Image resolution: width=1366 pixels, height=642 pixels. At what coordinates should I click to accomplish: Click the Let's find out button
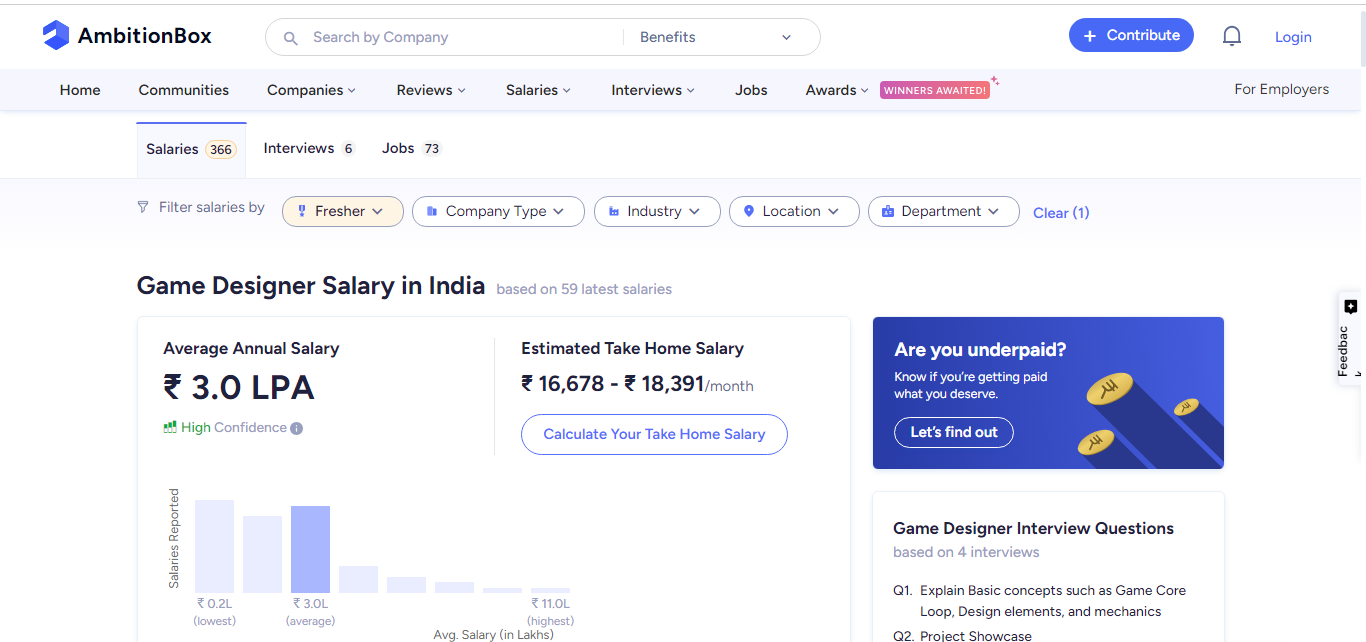953,432
